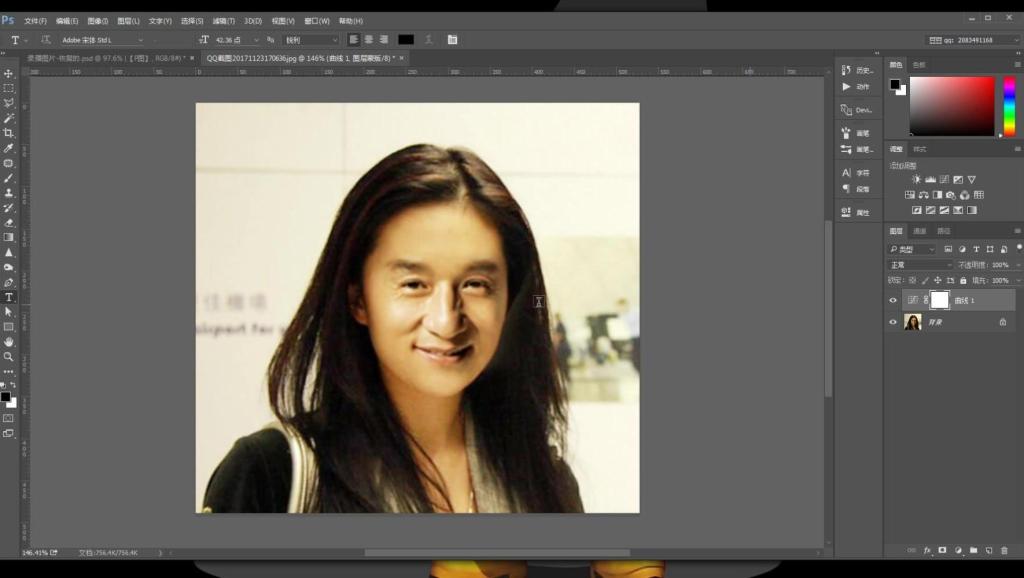Image resolution: width=1024 pixels, height=578 pixels.
Task: Select the Crop tool
Action: click(8, 133)
